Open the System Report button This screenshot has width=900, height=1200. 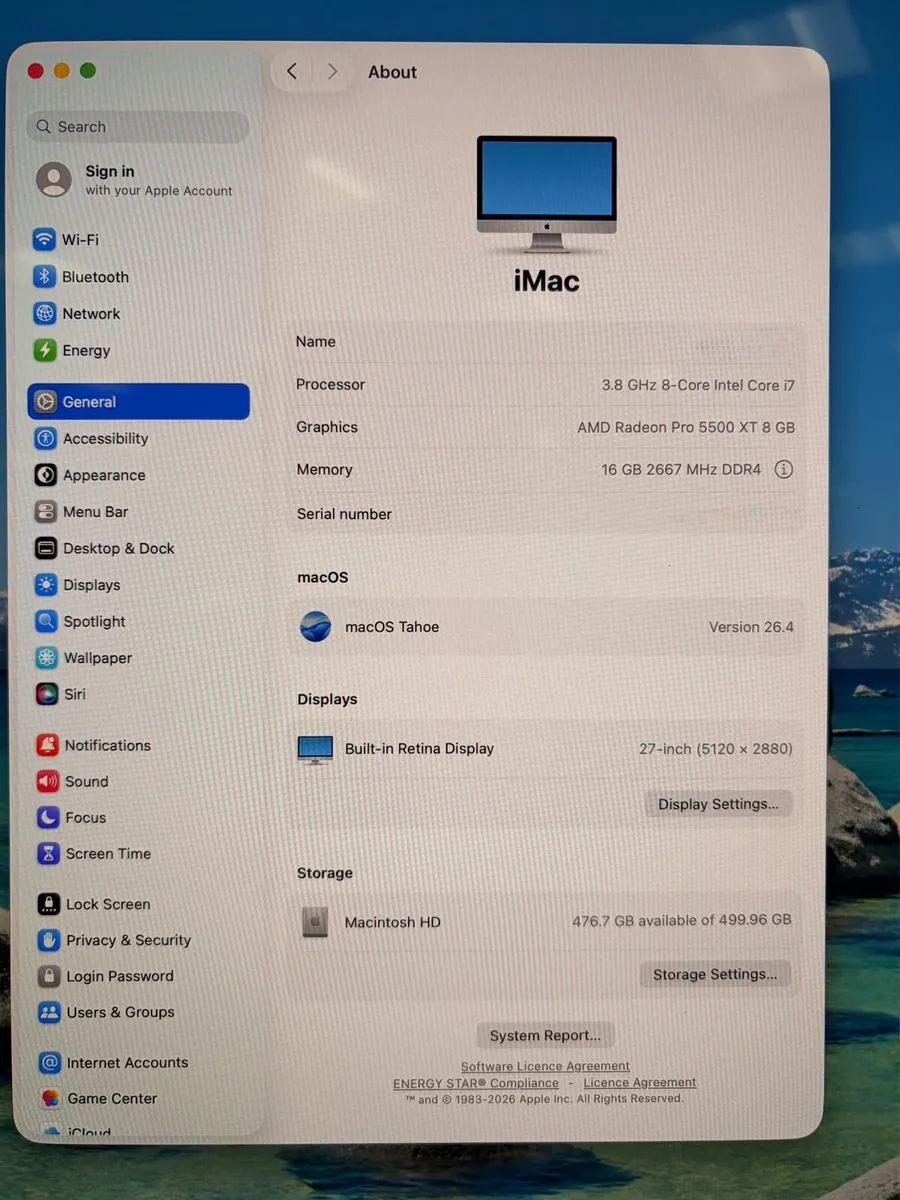point(546,1035)
